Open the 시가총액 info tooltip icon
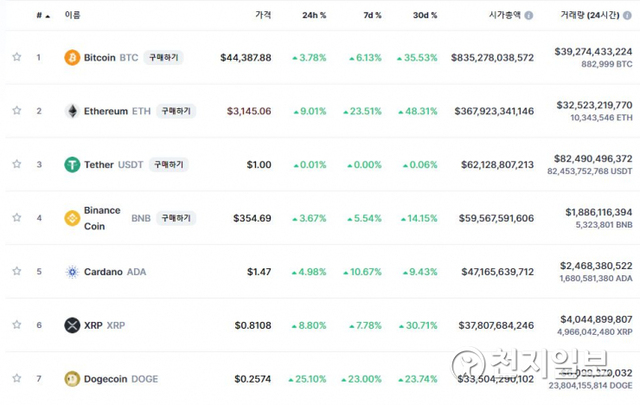640x405 pixels. click(529, 16)
